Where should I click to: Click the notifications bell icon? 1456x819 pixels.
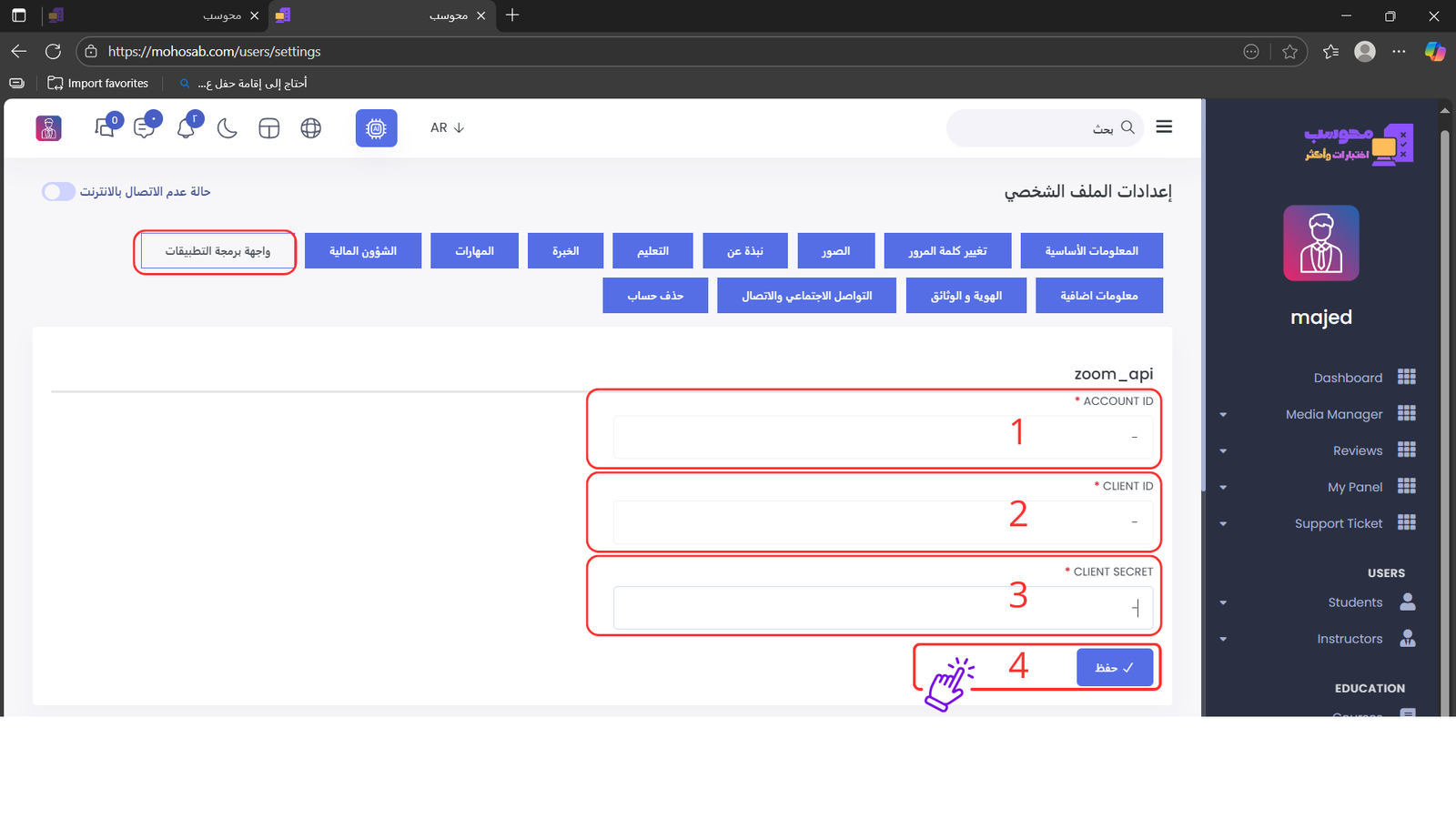click(187, 128)
